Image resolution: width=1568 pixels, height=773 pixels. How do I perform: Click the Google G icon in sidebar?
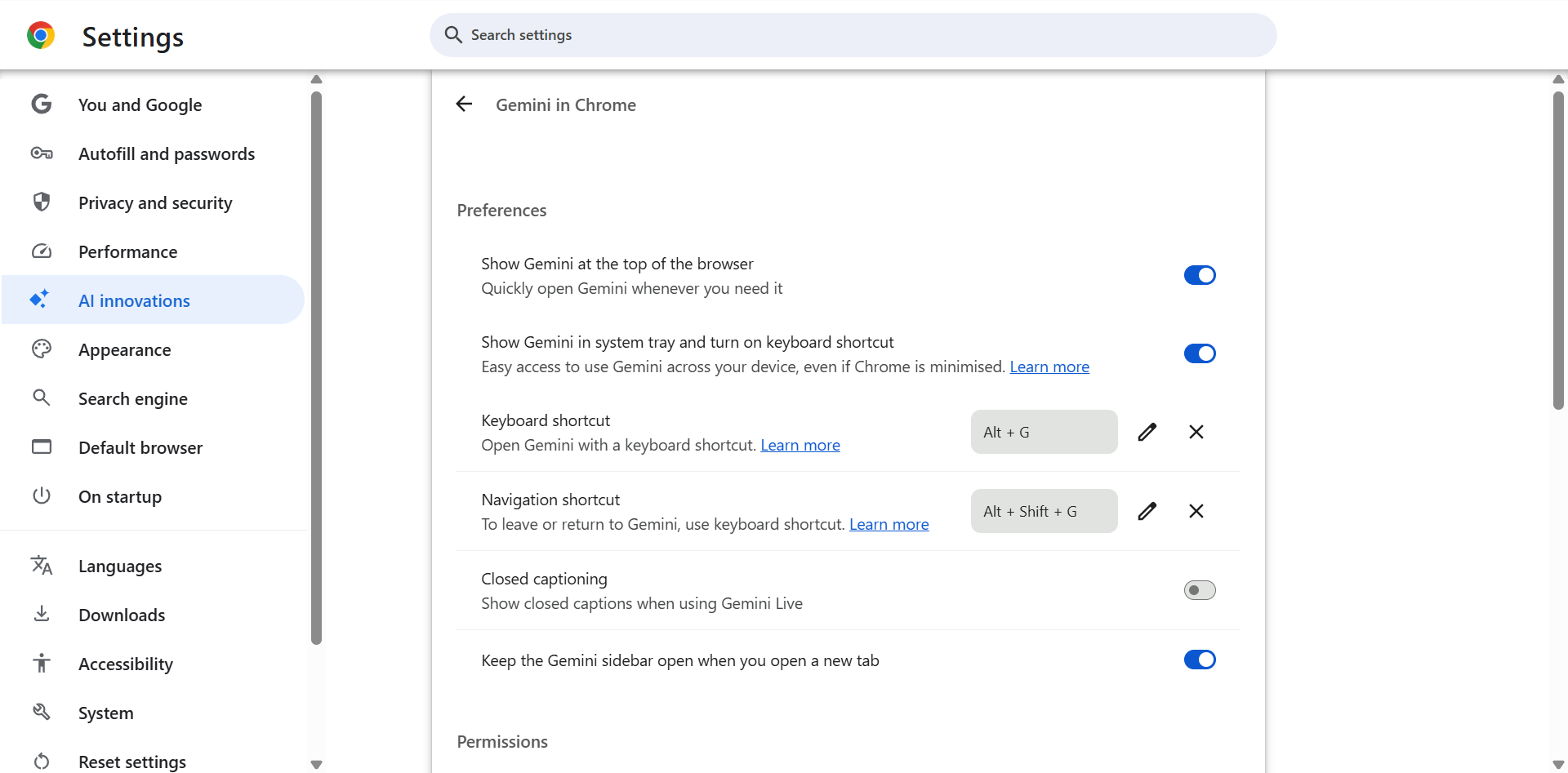(x=42, y=104)
